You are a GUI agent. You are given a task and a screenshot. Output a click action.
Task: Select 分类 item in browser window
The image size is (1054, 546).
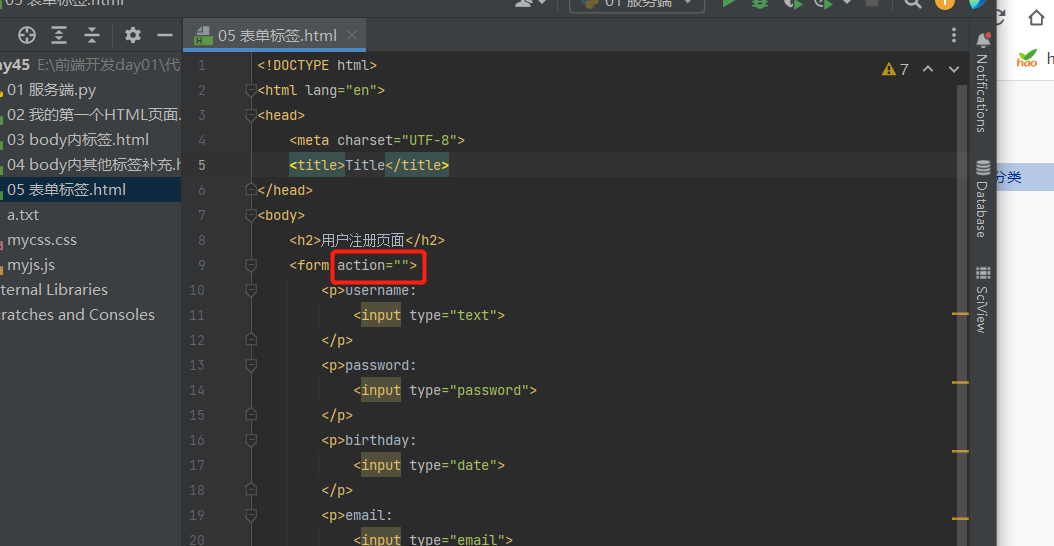[x=1008, y=178]
